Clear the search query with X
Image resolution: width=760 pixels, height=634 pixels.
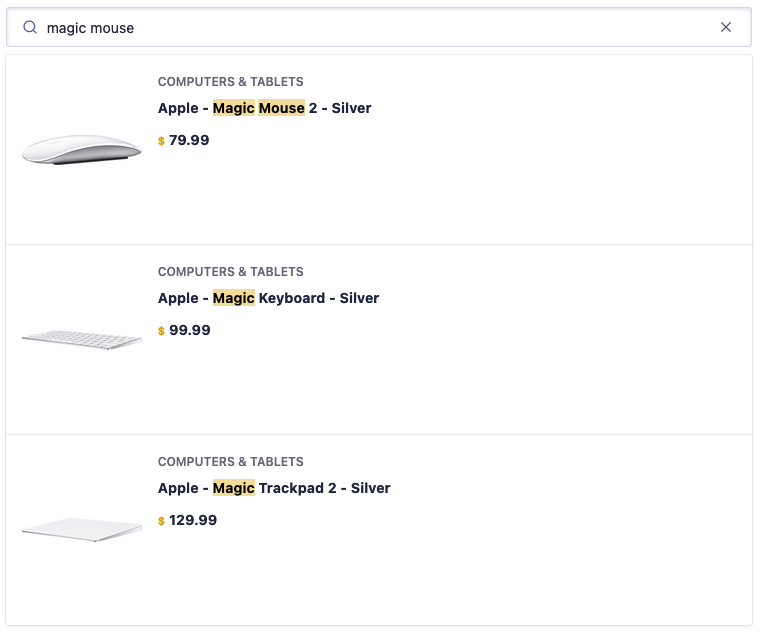pos(726,28)
